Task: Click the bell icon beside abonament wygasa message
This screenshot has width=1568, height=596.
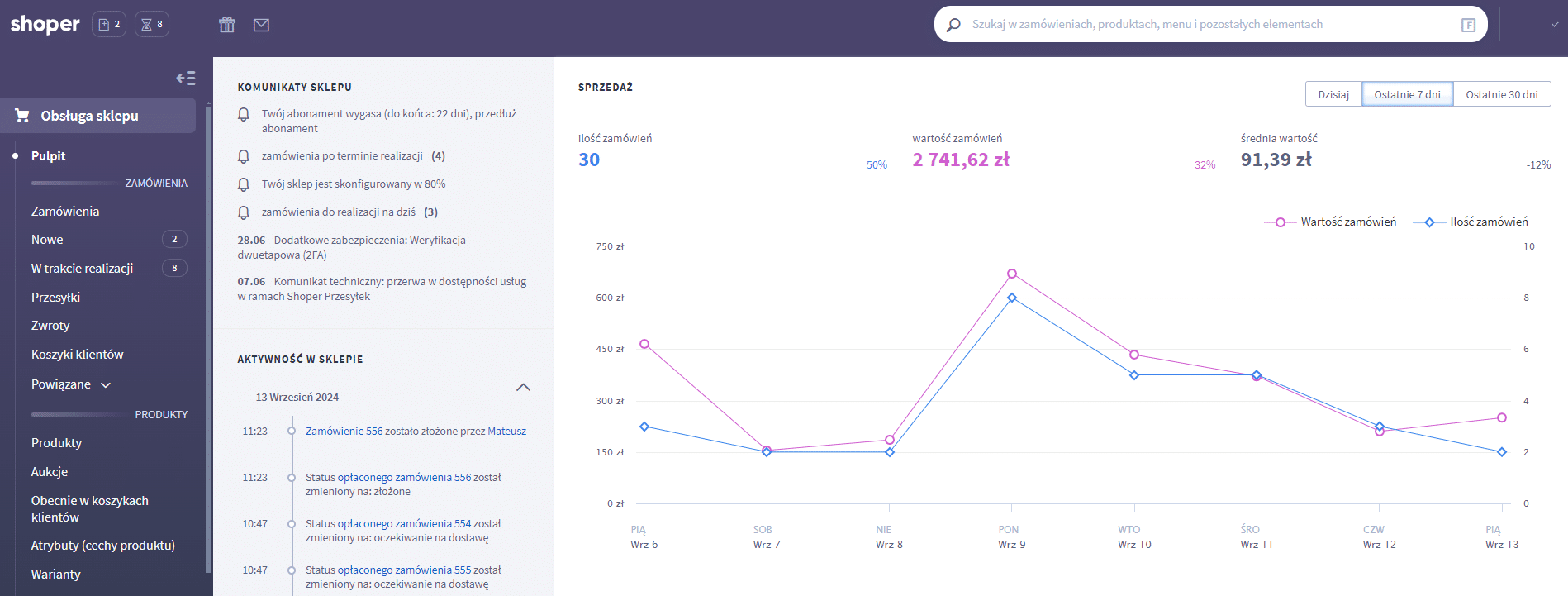Action: click(244, 114)
